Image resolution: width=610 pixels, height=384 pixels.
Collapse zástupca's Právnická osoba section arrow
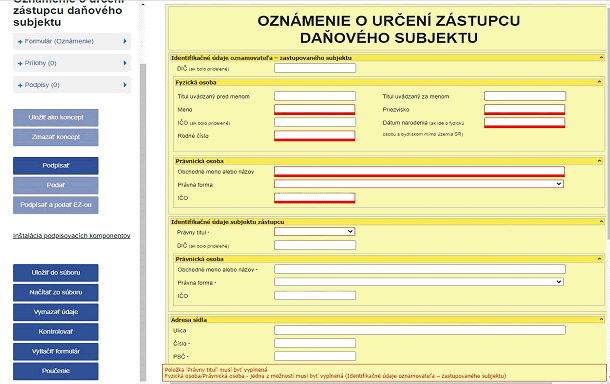pos(599,259)
